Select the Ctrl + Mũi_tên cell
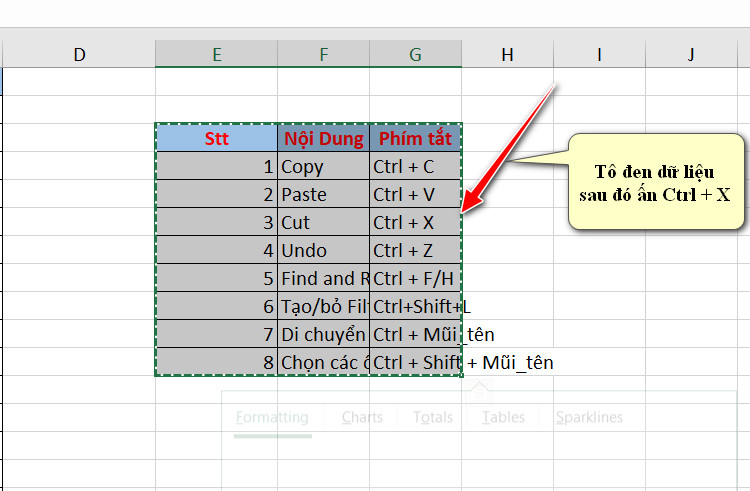Viewport: 750px width, 491px height. pos(415,334)
